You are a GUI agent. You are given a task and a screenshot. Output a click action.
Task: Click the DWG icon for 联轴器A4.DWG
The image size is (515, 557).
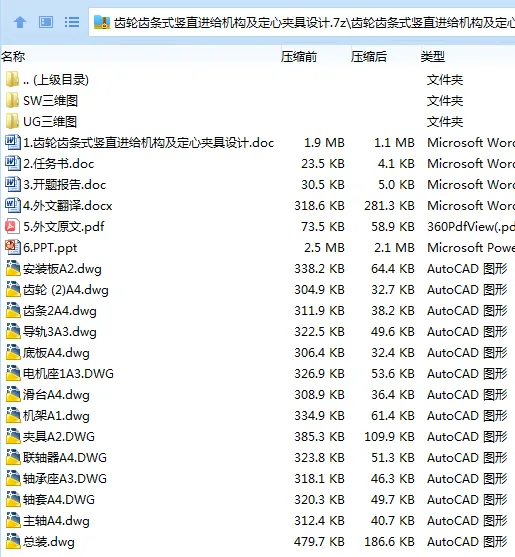pos(13,457)
